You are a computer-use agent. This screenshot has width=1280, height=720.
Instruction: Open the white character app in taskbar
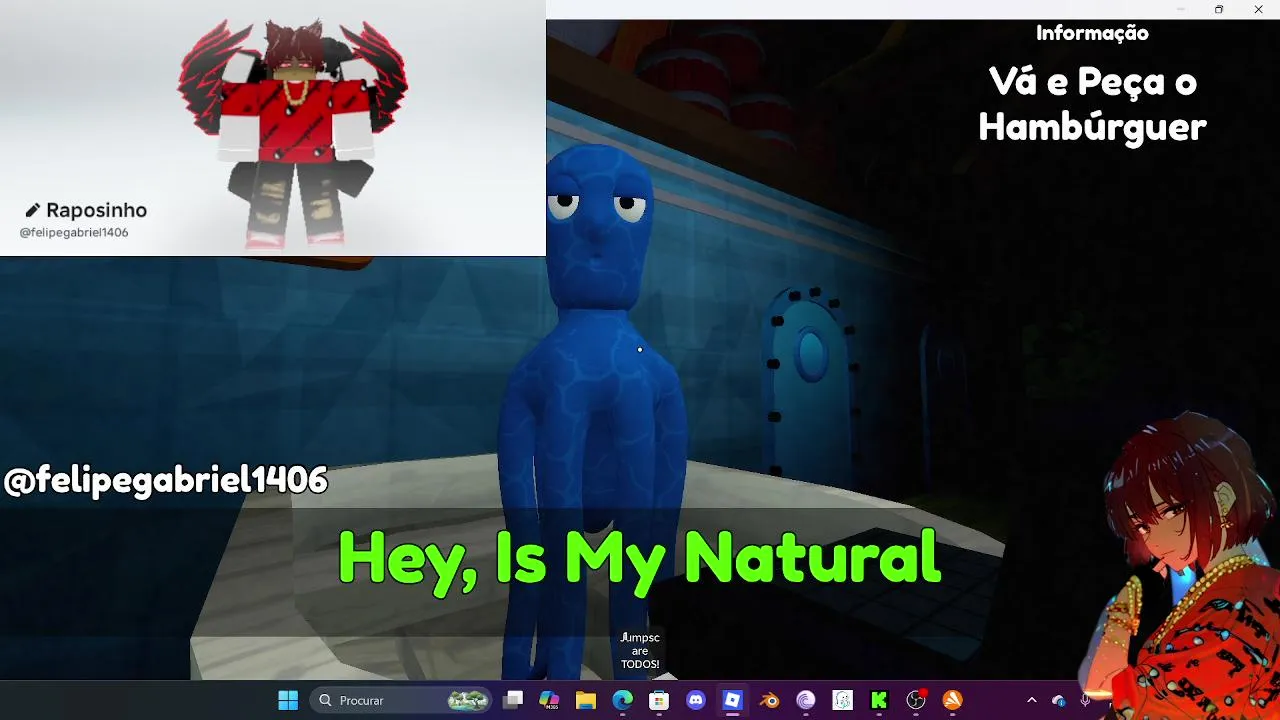(x=842, y=700)
